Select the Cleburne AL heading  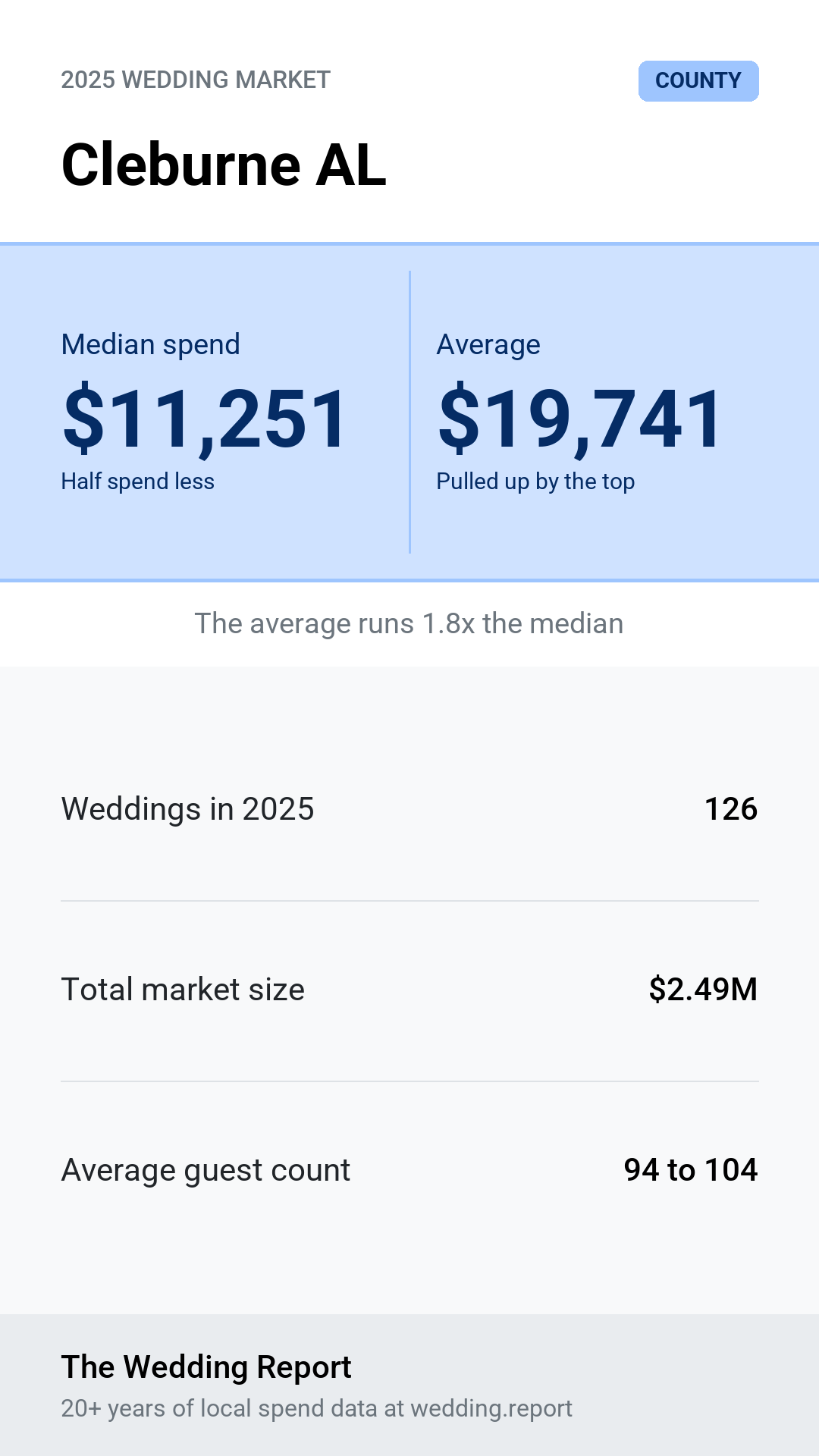(x=224, y=165)
